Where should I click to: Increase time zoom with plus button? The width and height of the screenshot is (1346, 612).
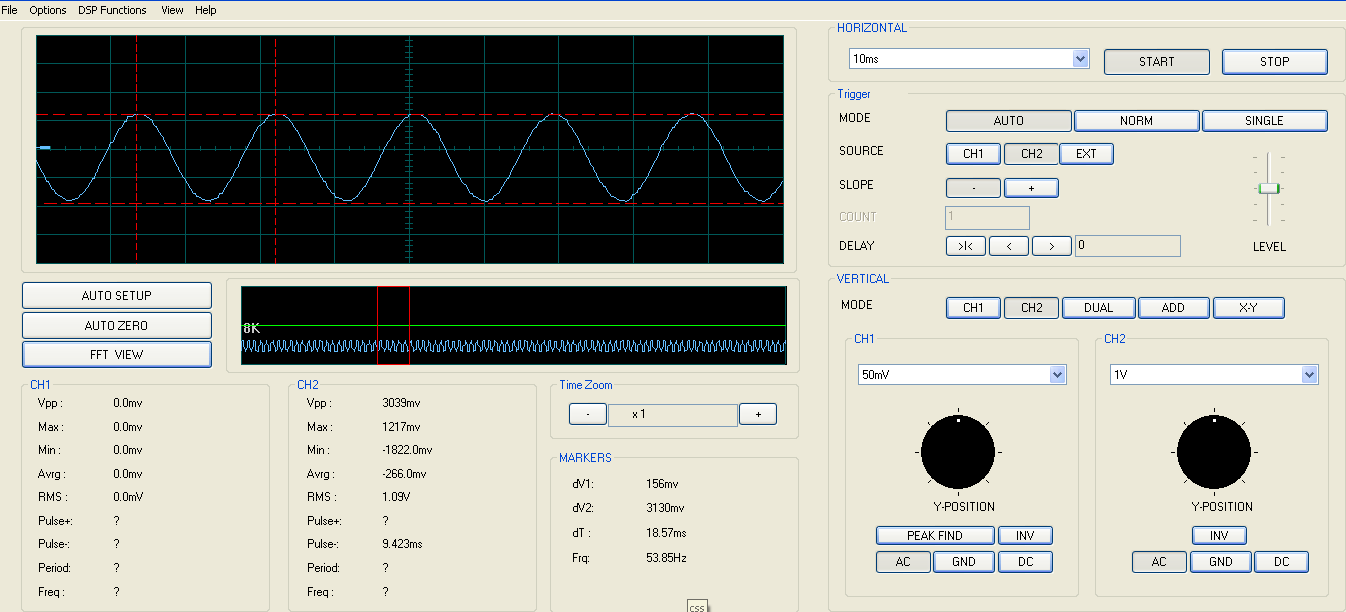tap(758, 414)
